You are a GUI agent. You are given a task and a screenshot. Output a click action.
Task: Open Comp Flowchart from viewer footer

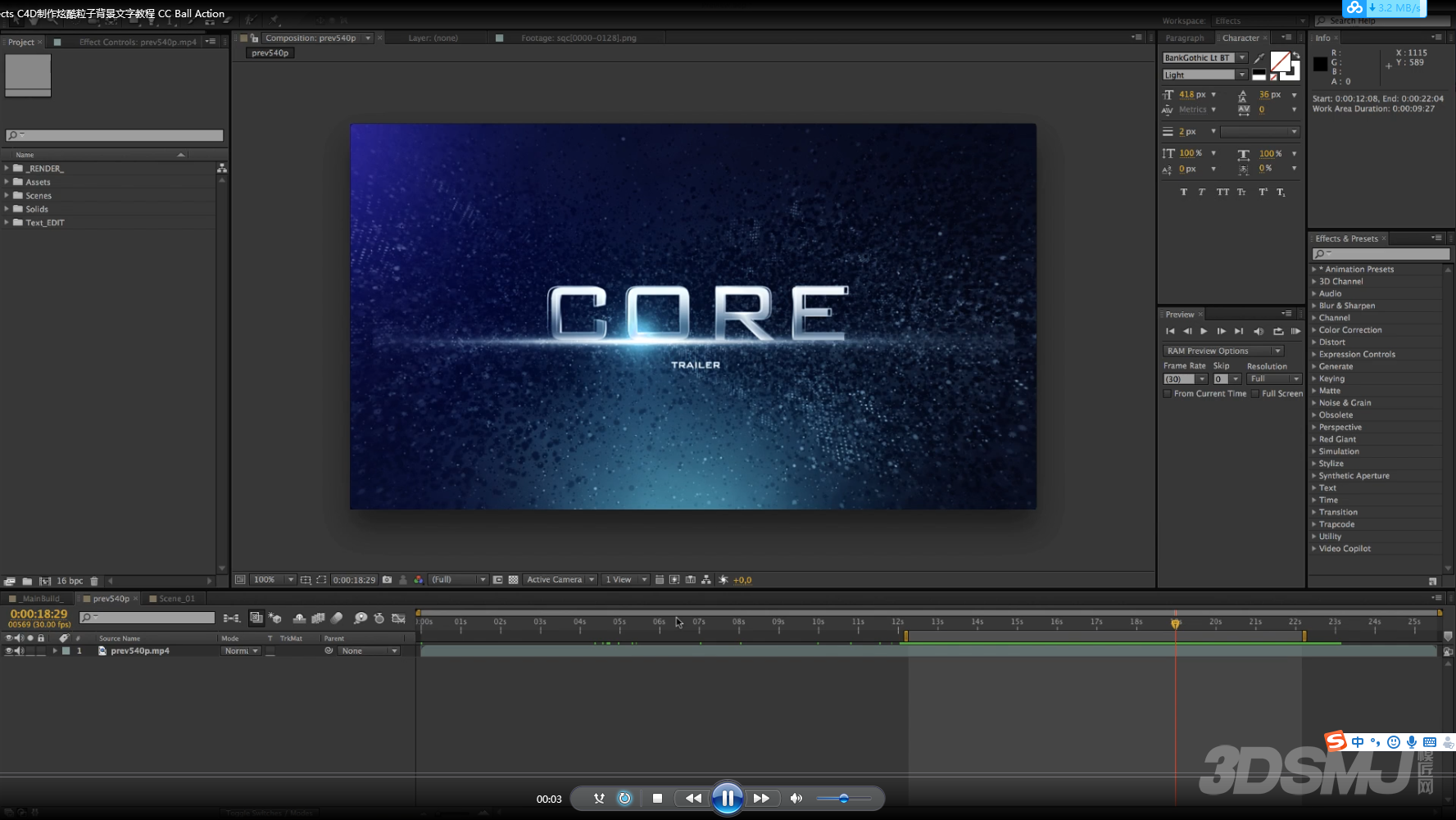tap(706, 579)
